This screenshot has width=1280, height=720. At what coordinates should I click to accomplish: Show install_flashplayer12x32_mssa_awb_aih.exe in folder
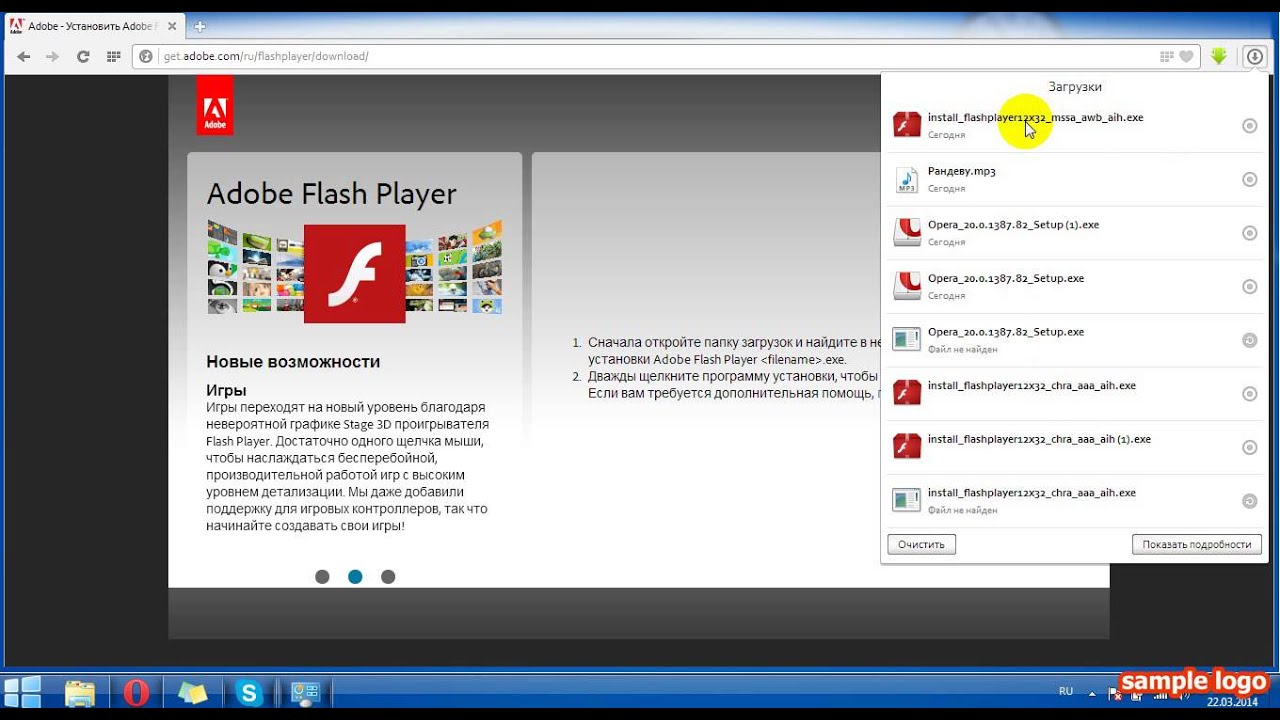[1249, 126]
